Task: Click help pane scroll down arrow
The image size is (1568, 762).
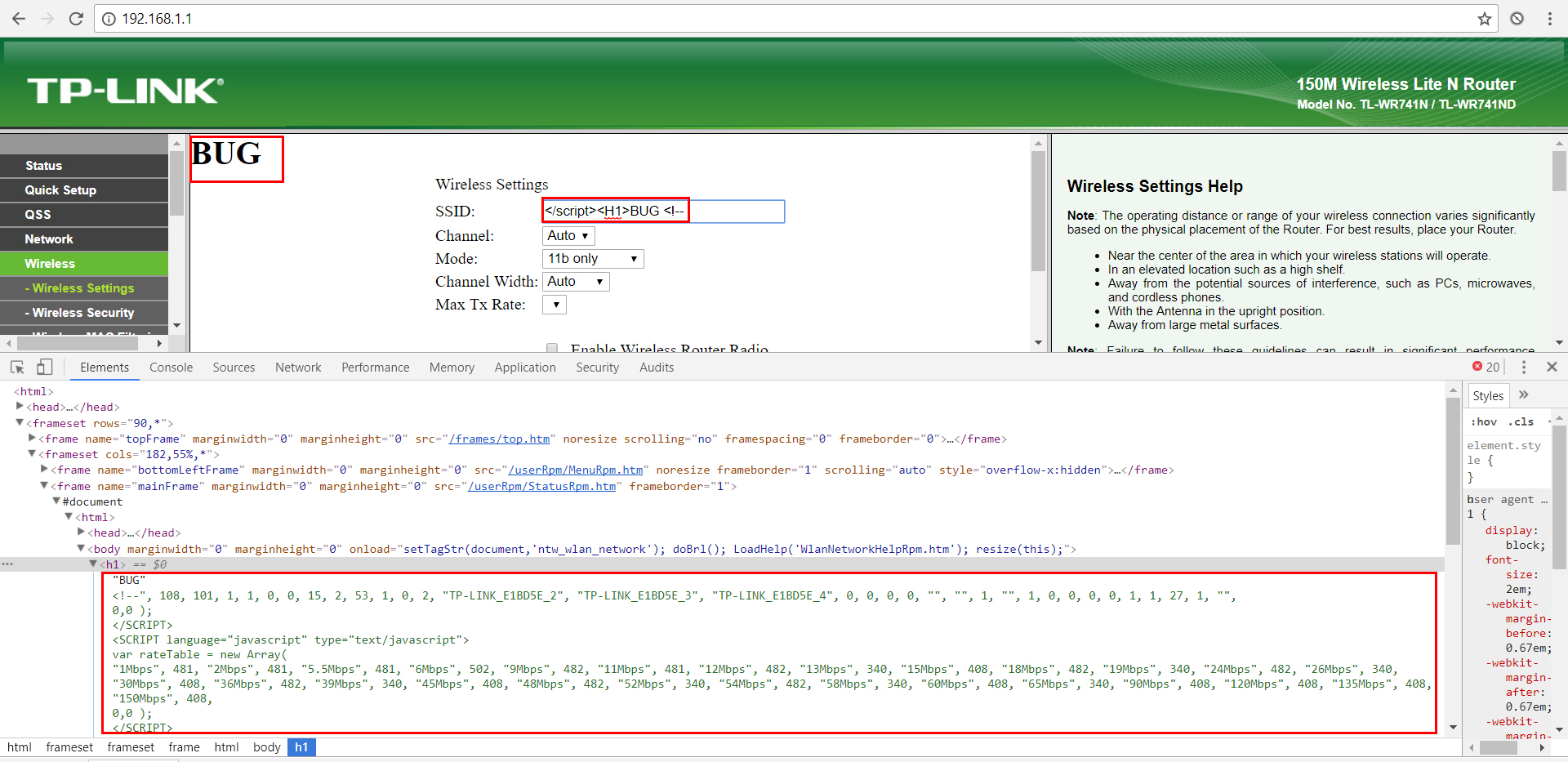Action: (x=1559, y=343)
